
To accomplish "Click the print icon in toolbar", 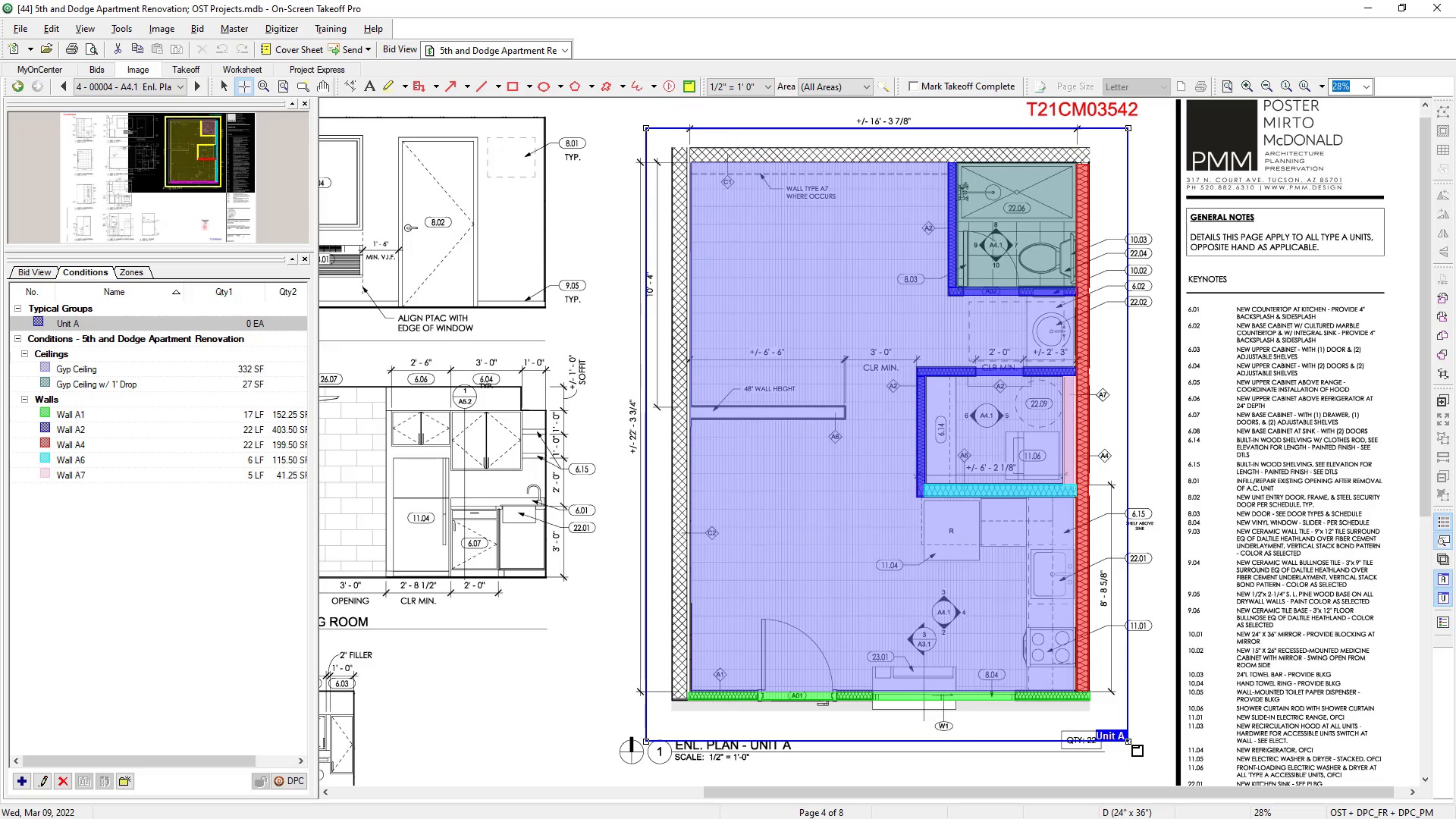I will point(72,49).
